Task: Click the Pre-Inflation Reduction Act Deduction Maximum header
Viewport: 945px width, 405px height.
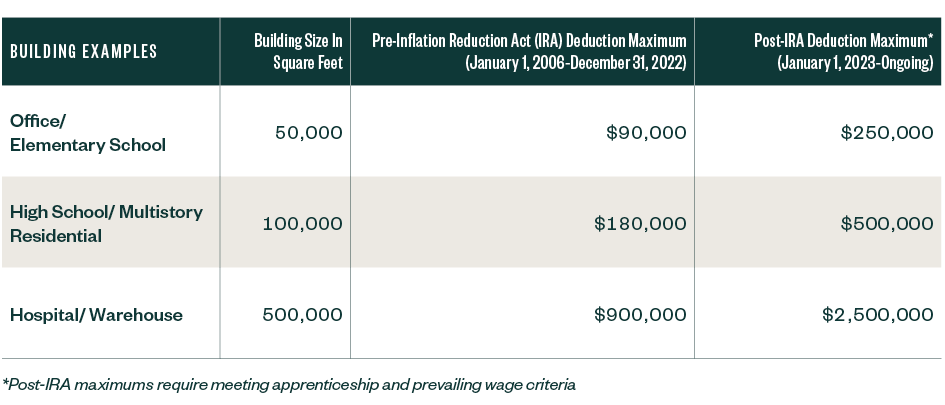Action: 529,41
